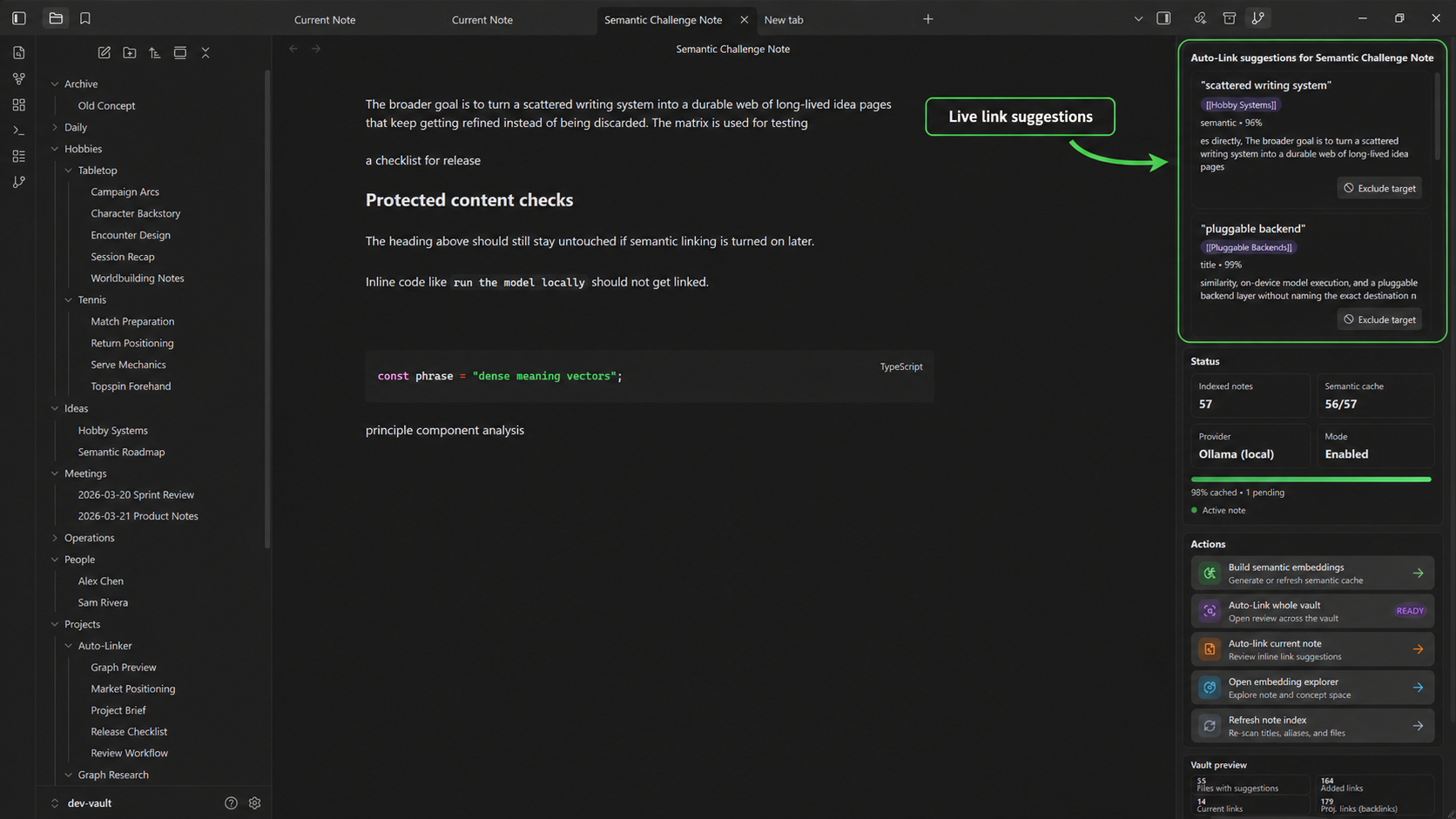Exclude target for pluggable backend suggestion
This screenshot has height=819, width=1456.
pos(1379,319)
